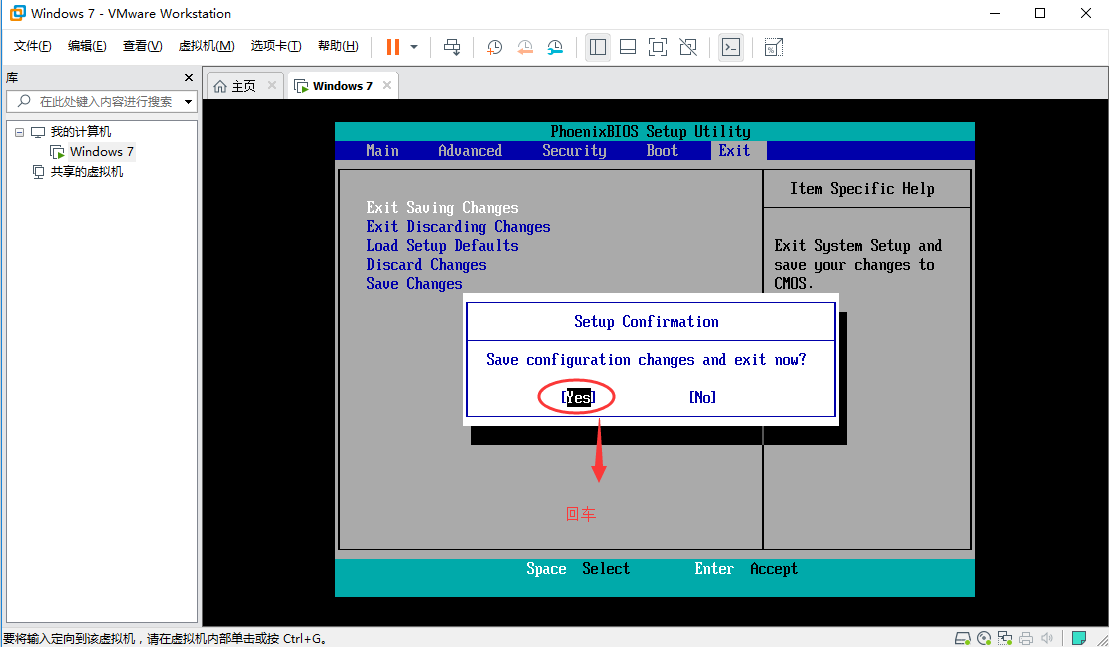Select 共享的虚拟机 in library tree
The height and width of the screenshot is (647, 1109).
coord(86,171)
